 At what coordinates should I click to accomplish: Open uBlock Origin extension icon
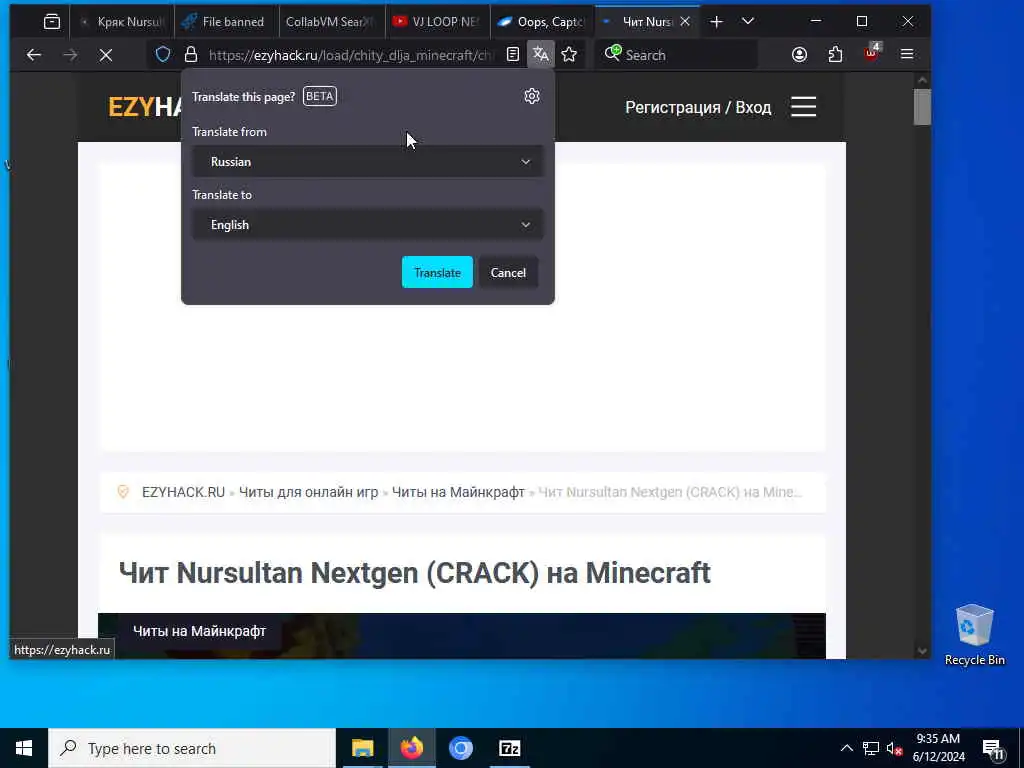coord(872,54)
